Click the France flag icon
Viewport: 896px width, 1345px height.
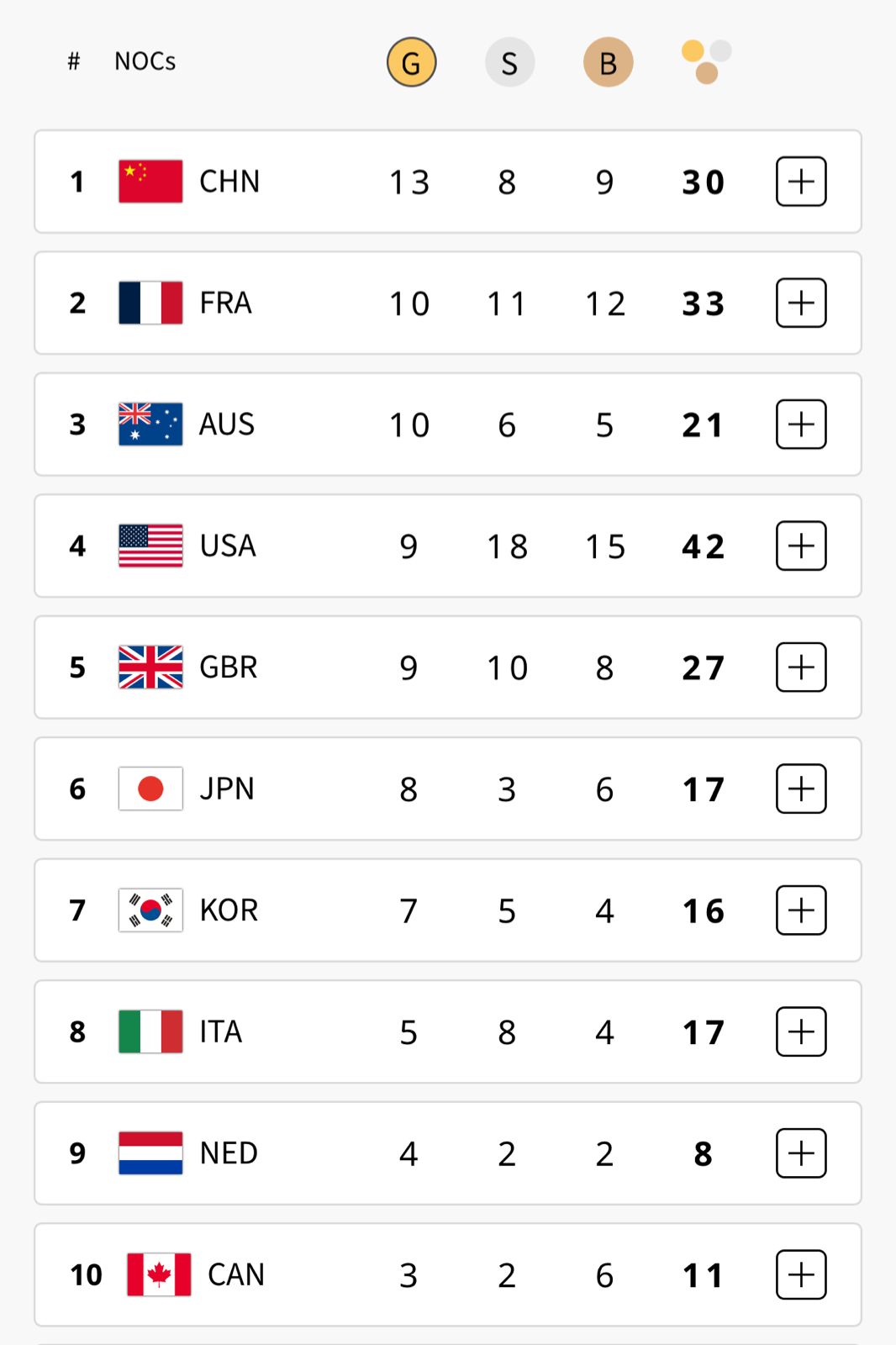click(150, 303)
